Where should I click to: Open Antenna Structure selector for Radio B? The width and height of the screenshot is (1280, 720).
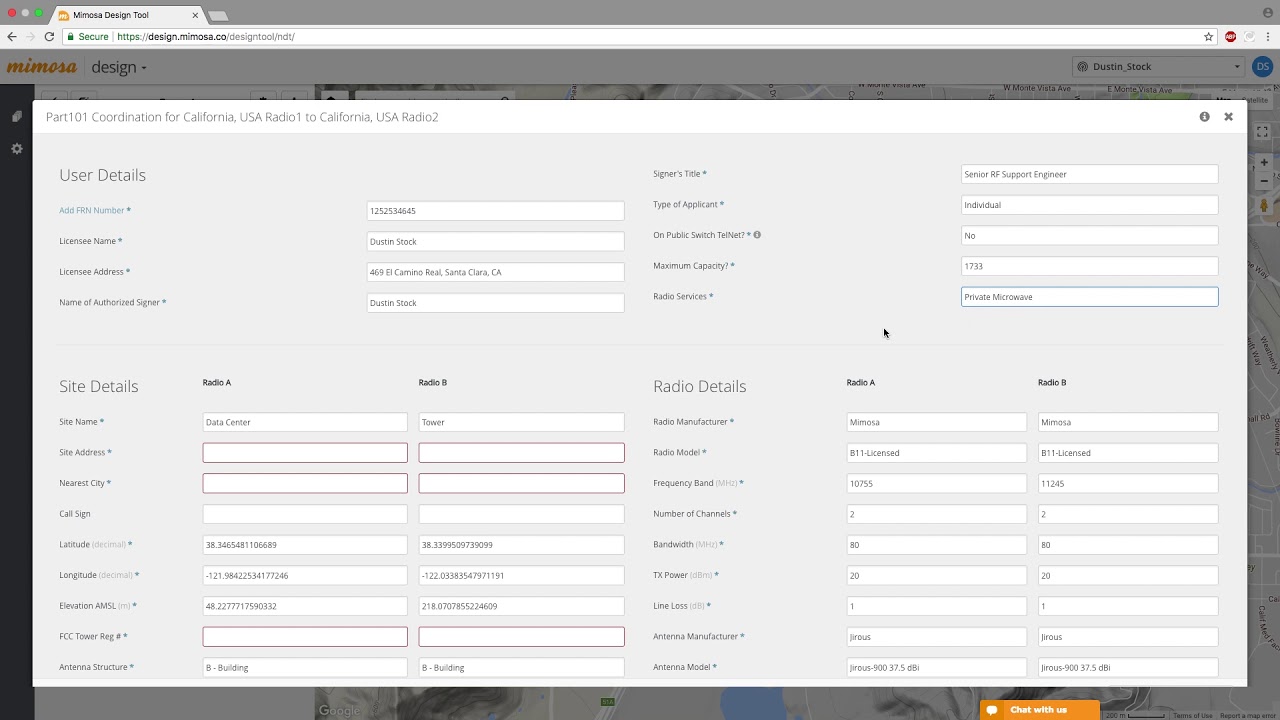521,667
